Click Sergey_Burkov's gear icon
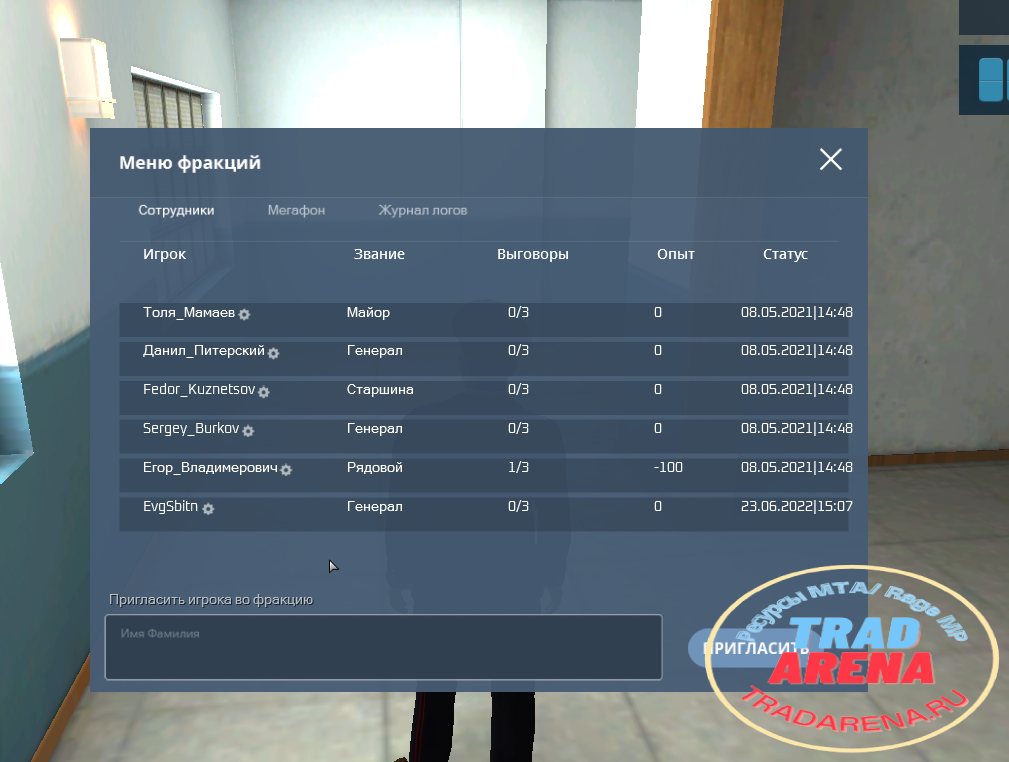The width and height of the screenshot is (1009, 762). 248,431
